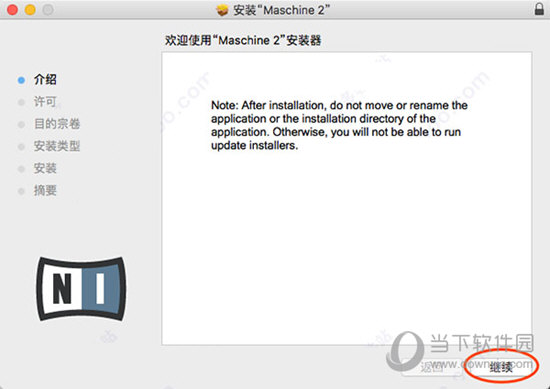Click the blue bullet beside 介绍
Viewport: 550px width, 389px height.
(21, 80)
